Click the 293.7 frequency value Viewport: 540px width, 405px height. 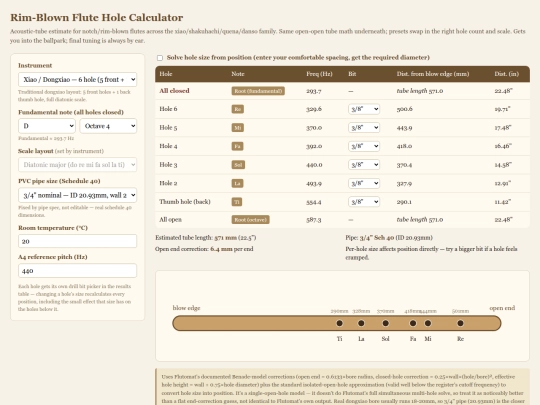tap(314, 91)
